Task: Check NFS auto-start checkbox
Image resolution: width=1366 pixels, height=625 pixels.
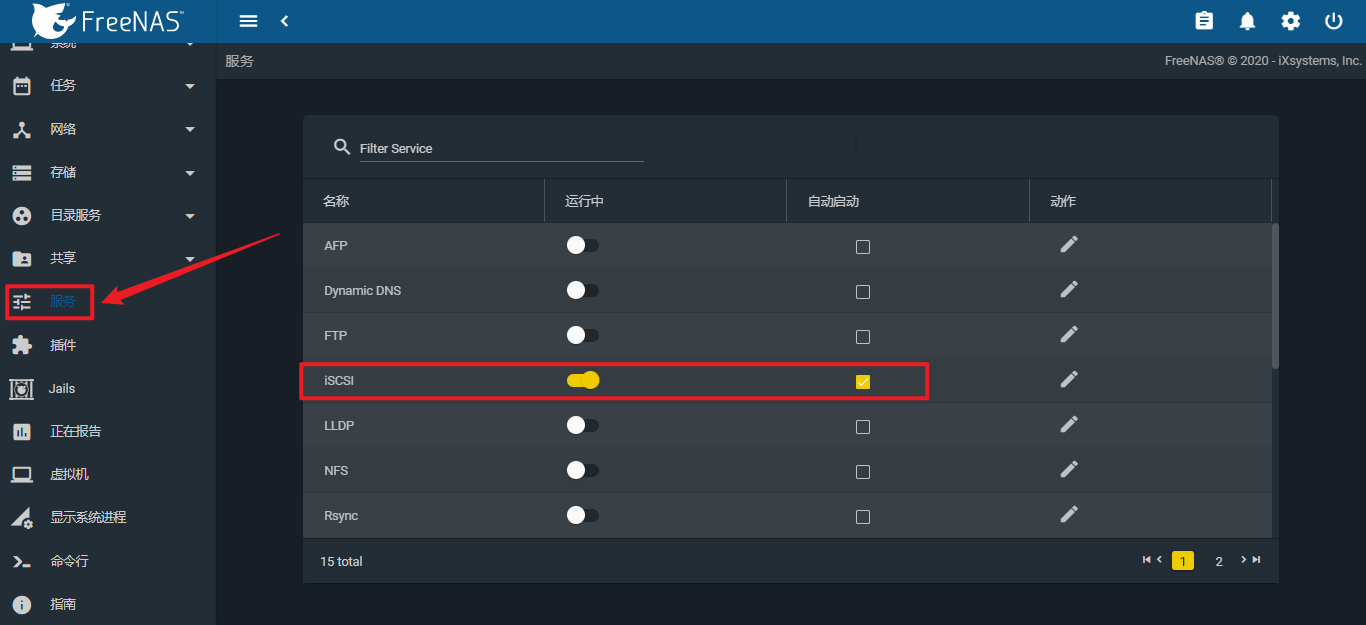Action: (863, 472)
